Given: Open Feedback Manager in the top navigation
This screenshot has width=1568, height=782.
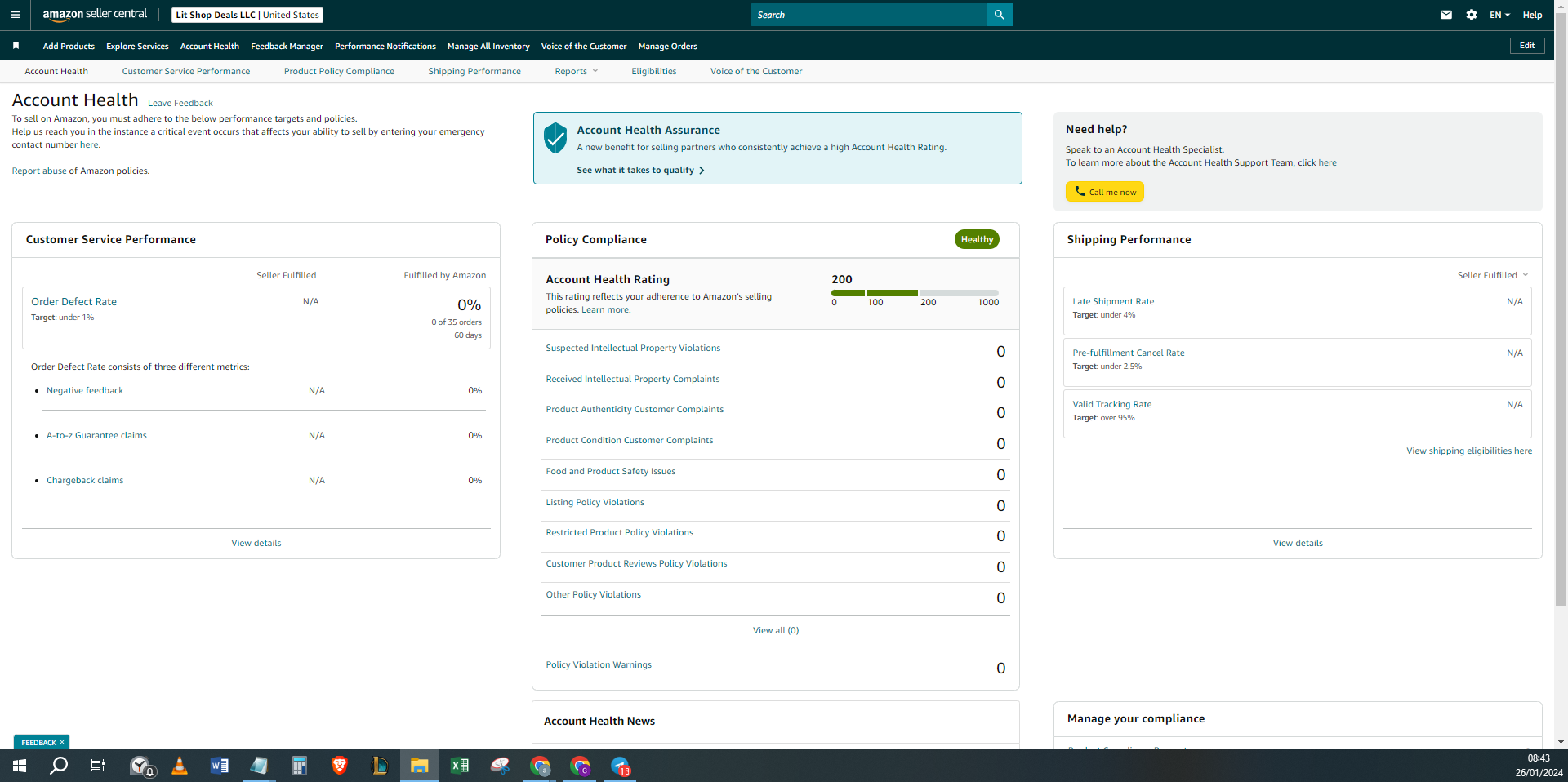Looking at the screenshot, I should 287,46.
